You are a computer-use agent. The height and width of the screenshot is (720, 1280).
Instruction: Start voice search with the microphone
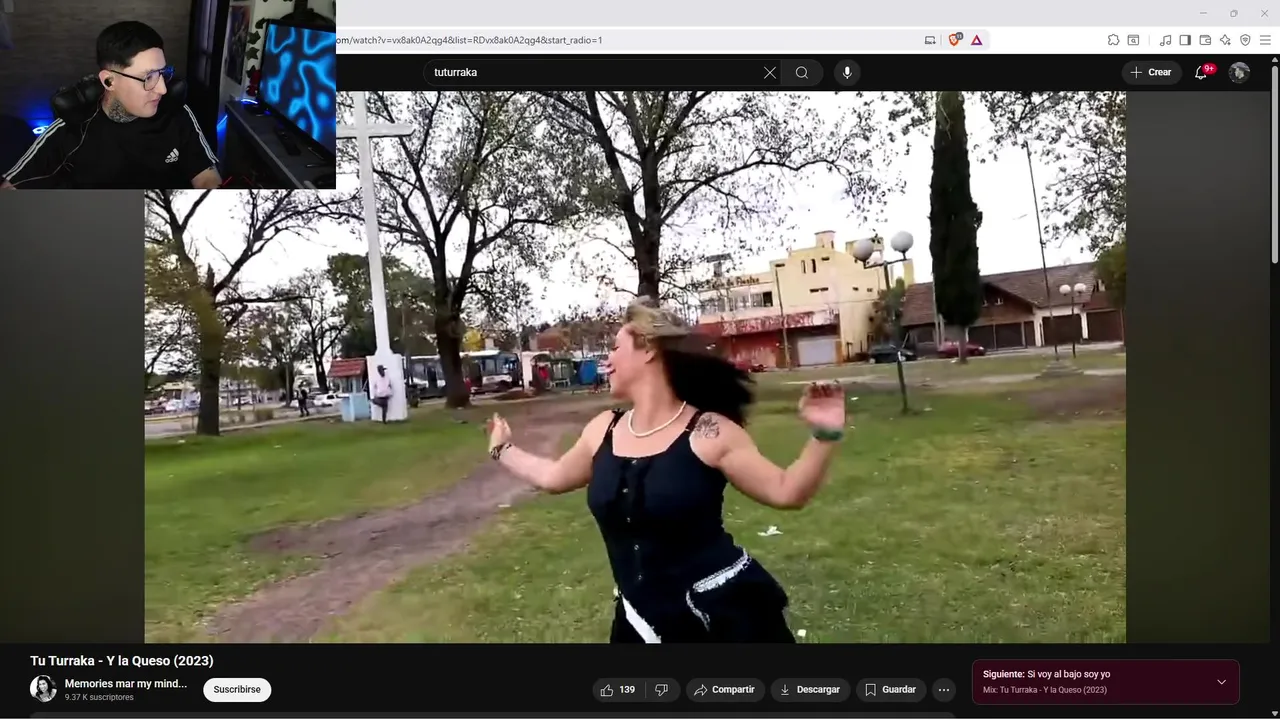[847, 72]
